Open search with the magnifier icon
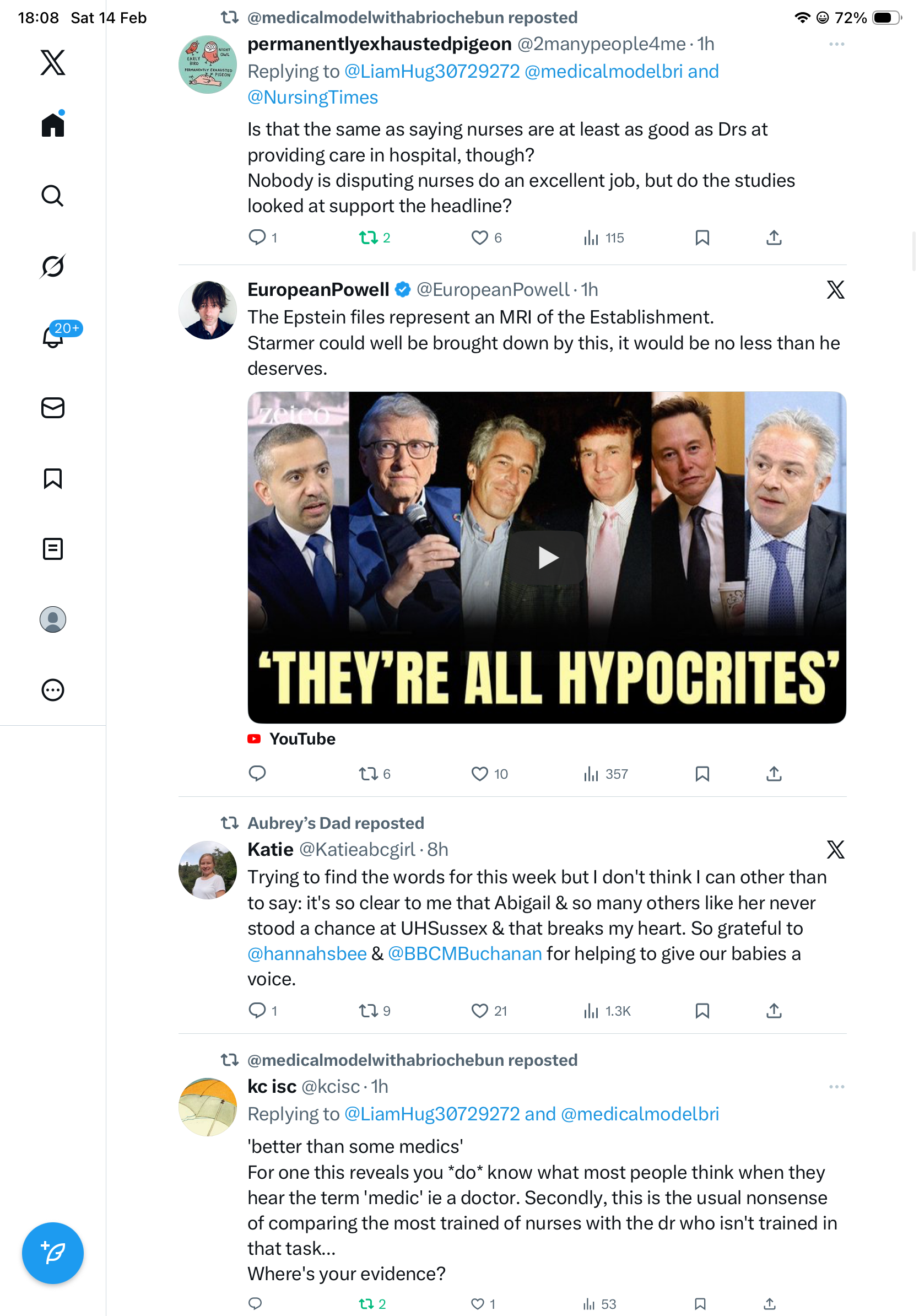 (x=53, y=196)
